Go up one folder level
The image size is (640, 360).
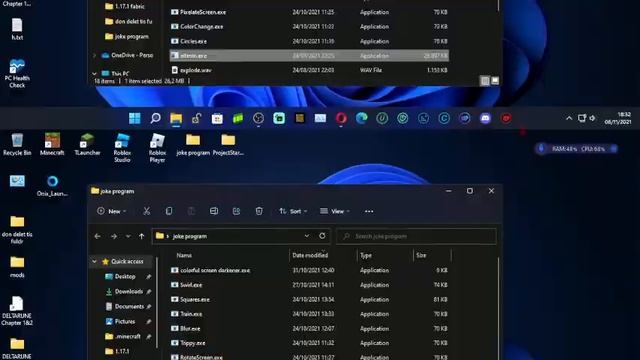[x=142, y=236]
